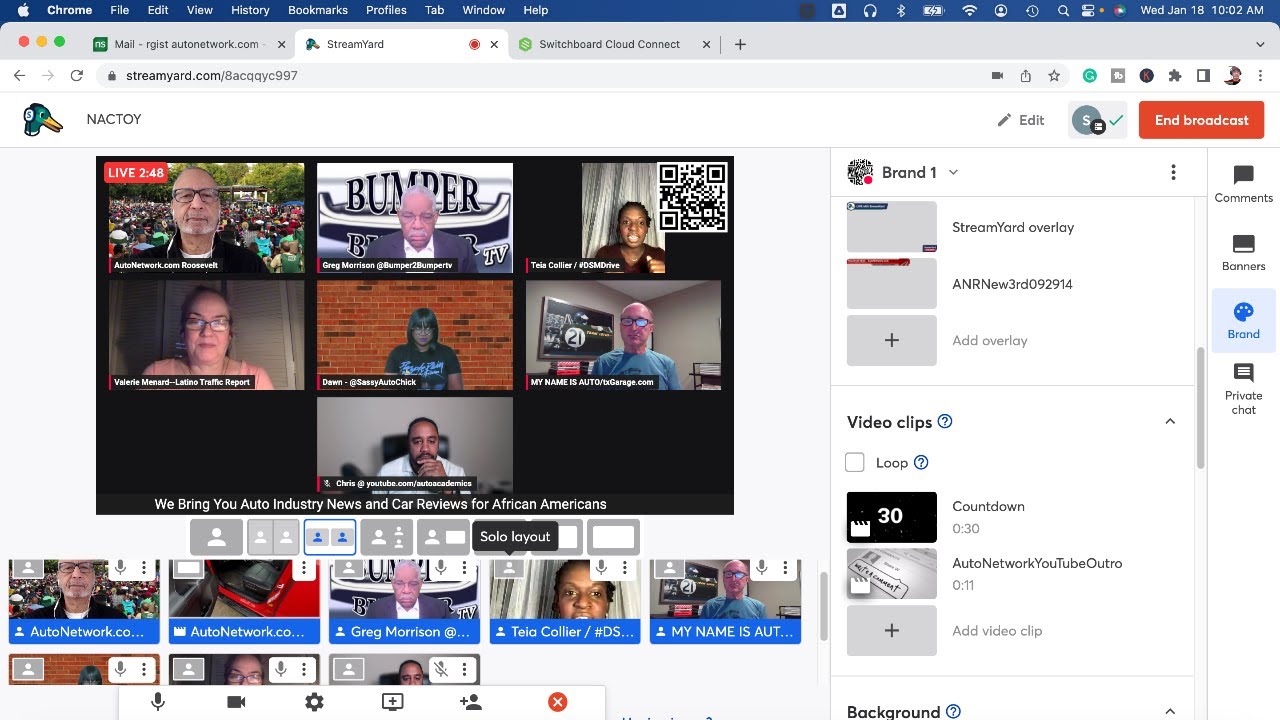
Task: Mute Teia Collier's microphone
Action: pos(601,568)
